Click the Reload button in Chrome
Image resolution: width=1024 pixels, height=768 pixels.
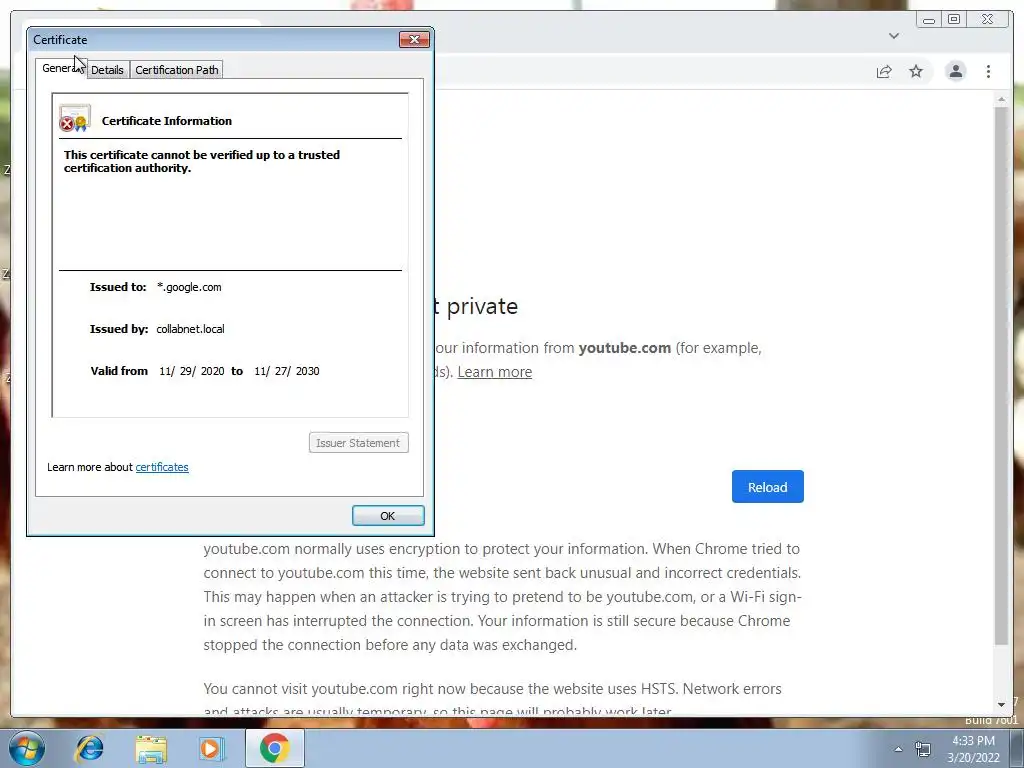coord(767,487)
